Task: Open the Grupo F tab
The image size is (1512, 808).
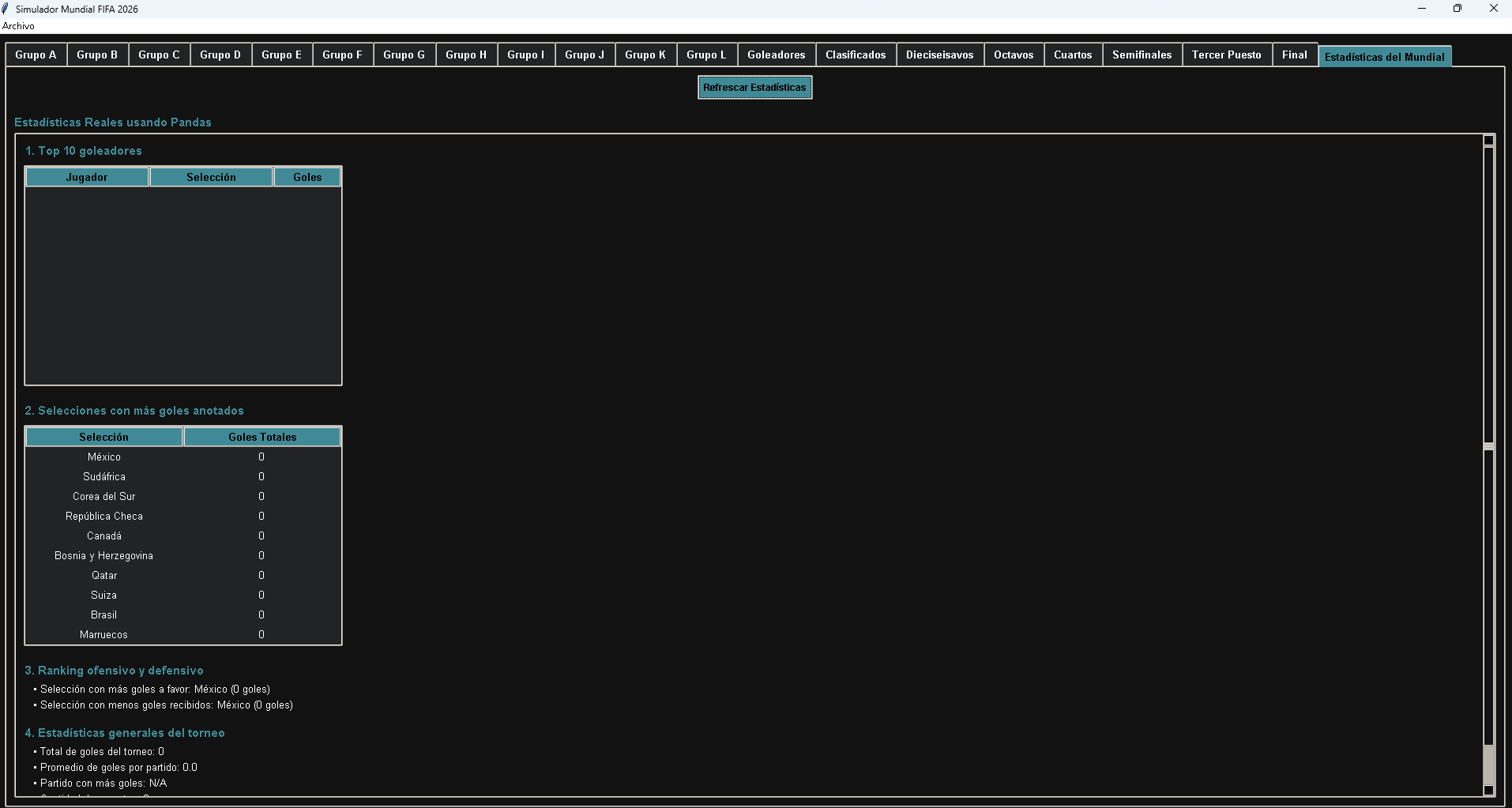Action: 343,54
